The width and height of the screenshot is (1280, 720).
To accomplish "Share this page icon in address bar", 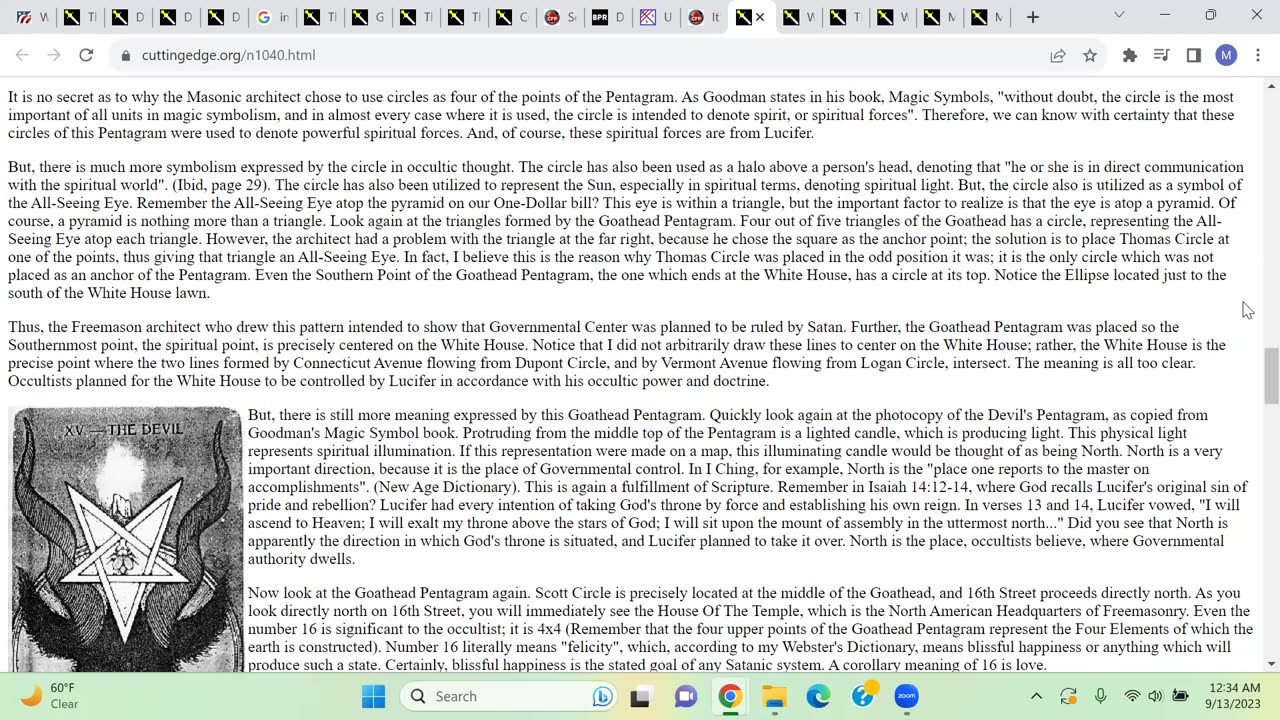I will pyautogui.click(x=1058, y=55).
